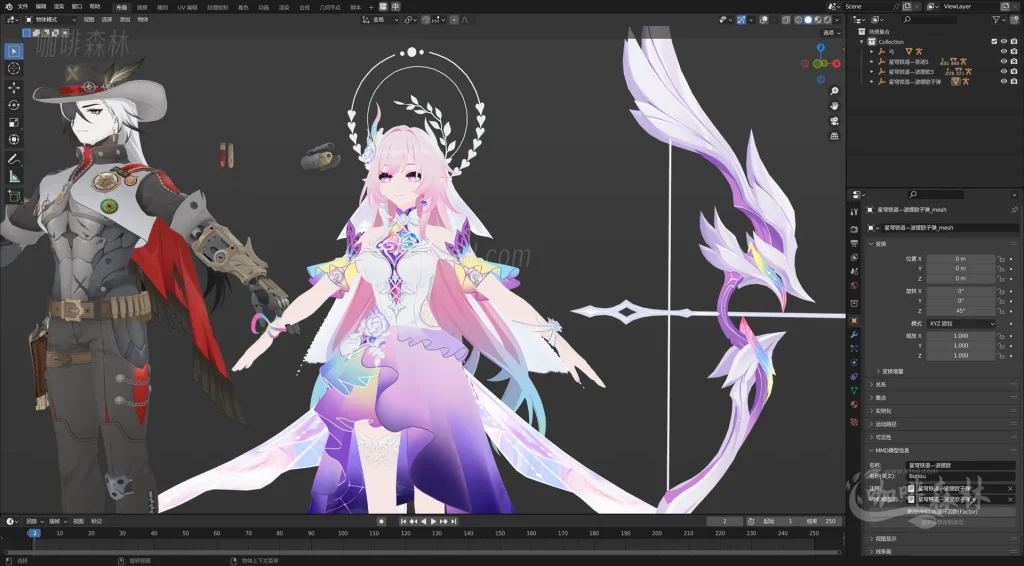Open the 添加 Add menu in viewport header

125,20
